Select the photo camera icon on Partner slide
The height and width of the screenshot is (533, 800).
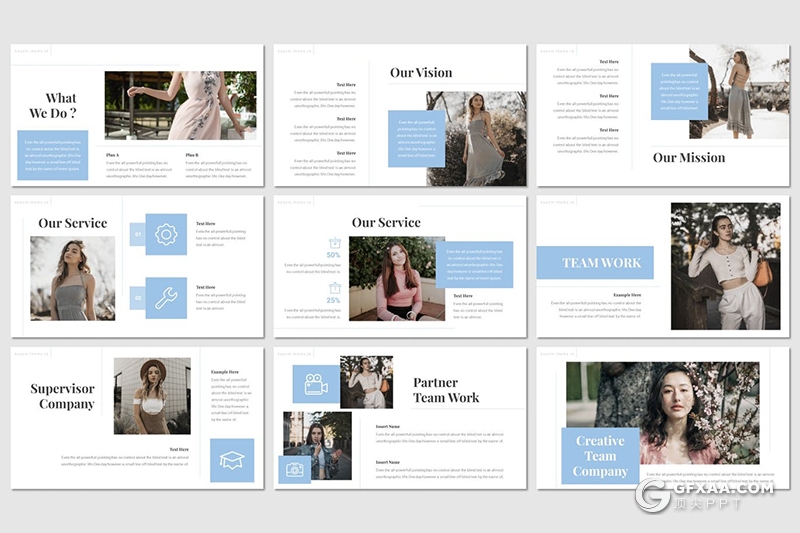(296, 469)
